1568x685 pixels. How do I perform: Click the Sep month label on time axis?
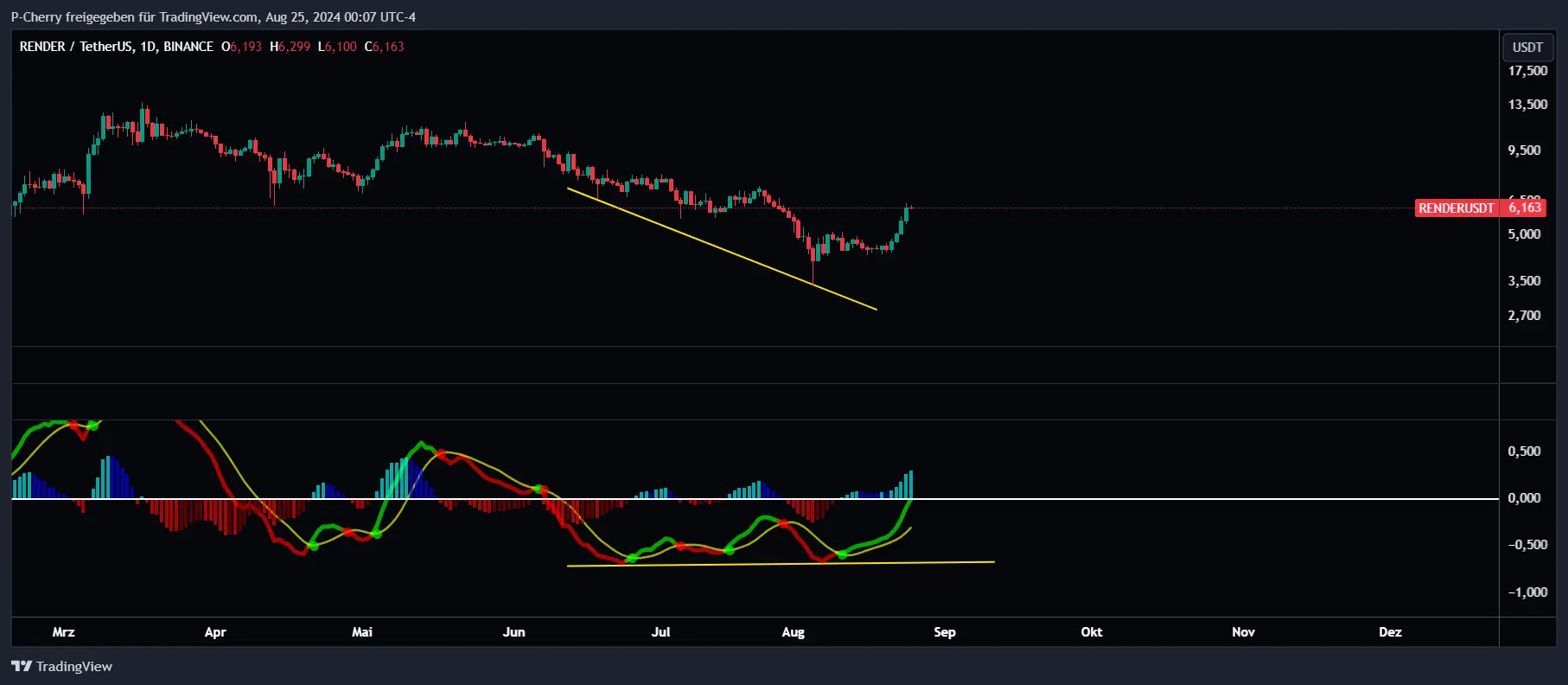click(x=945, y=632)
